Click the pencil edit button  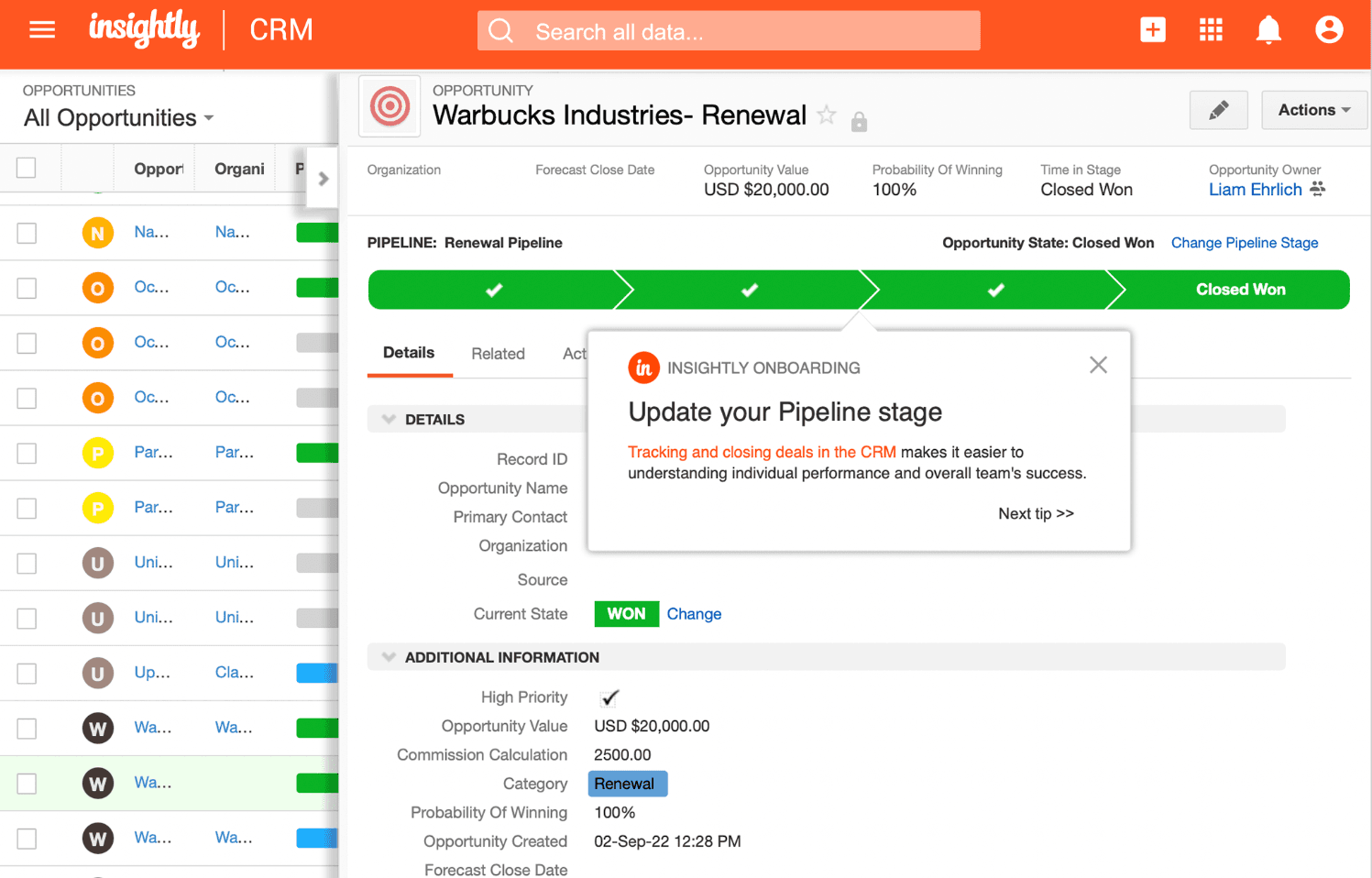pos(1219,111)
